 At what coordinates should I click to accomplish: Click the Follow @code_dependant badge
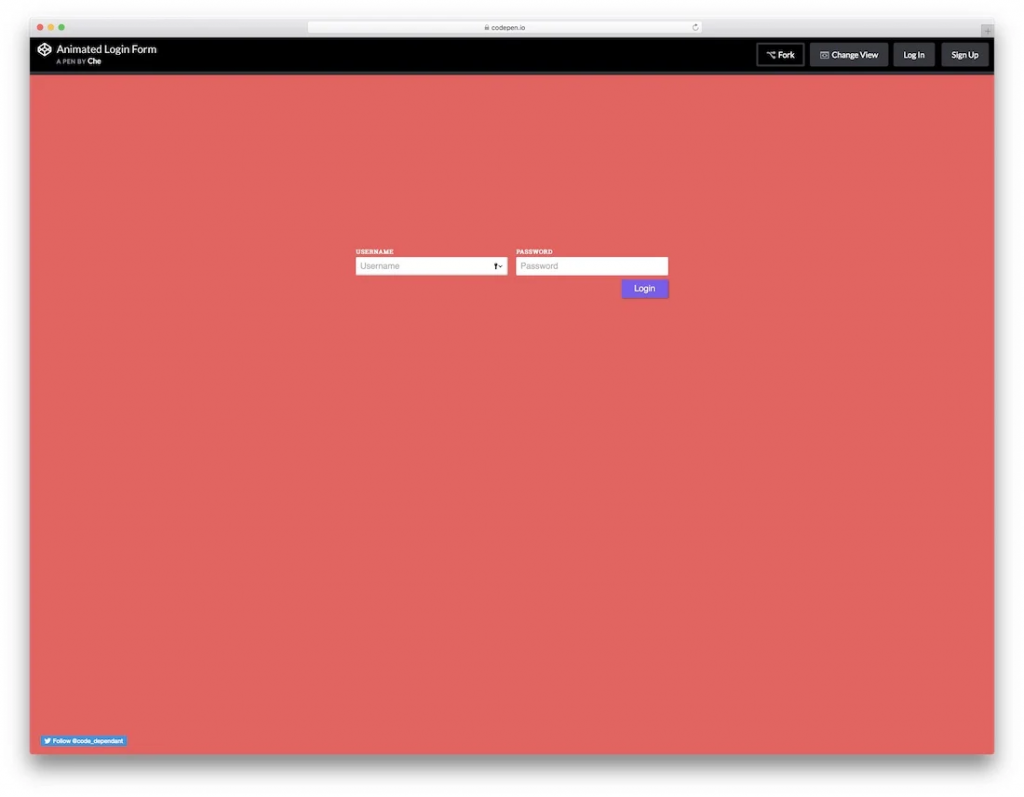click(83, 741)
